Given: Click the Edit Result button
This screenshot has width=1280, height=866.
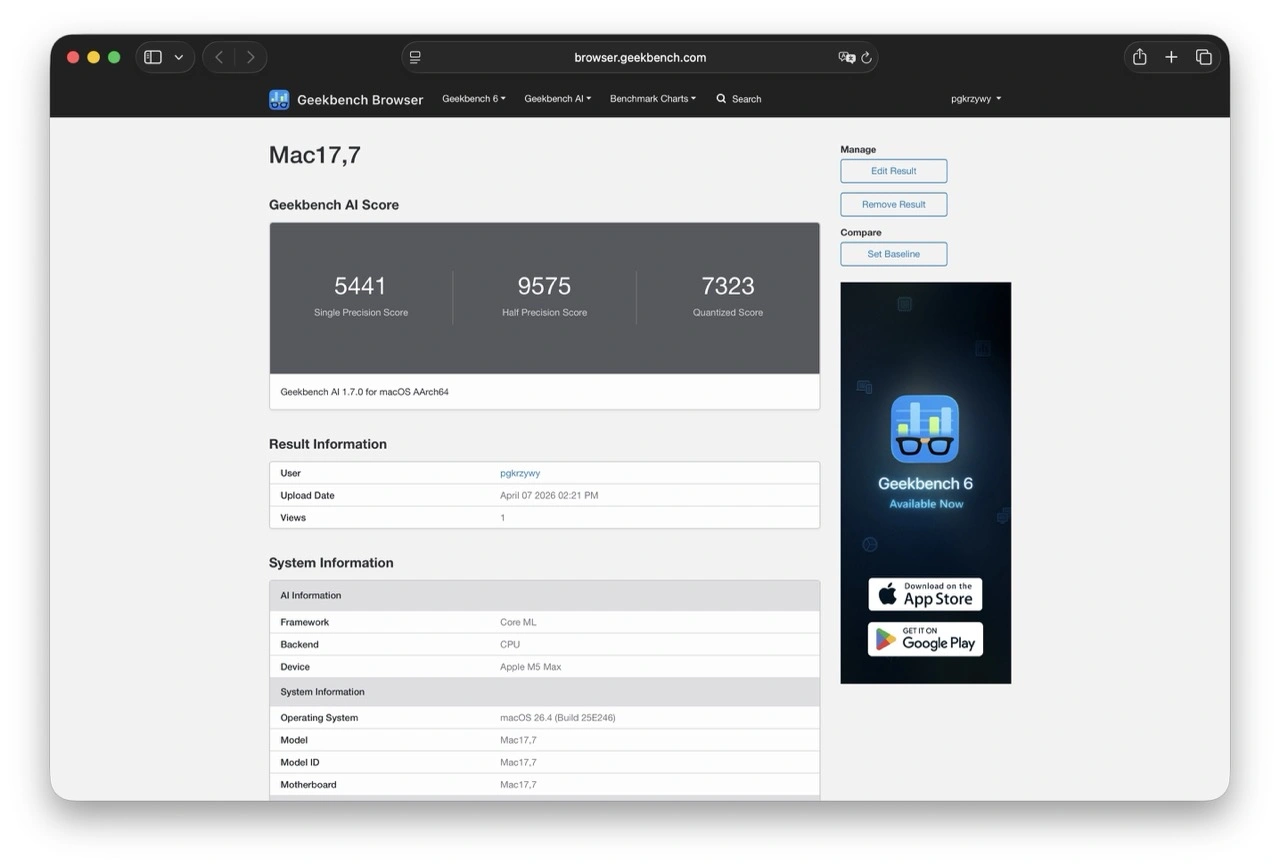Looking at the screenshot, I should click(893, 171).
